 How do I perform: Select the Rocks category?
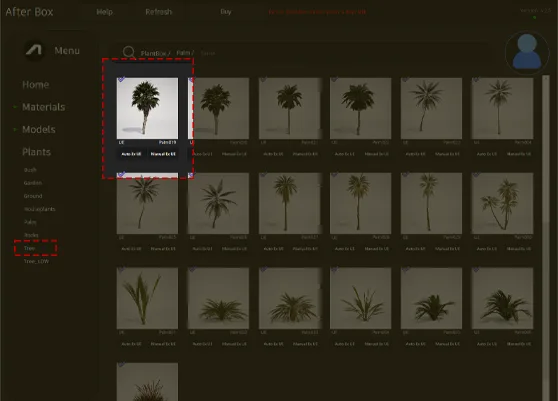point(31,235)
